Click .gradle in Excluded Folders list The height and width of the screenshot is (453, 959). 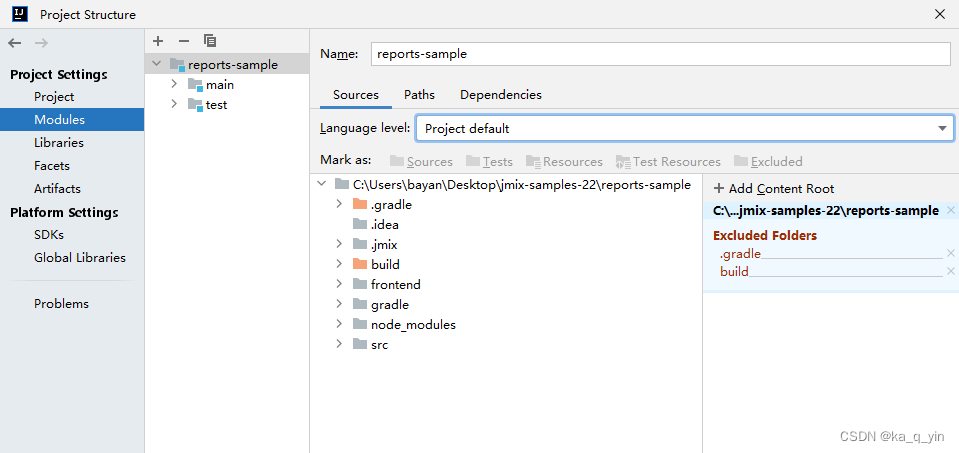pos(740,254)
